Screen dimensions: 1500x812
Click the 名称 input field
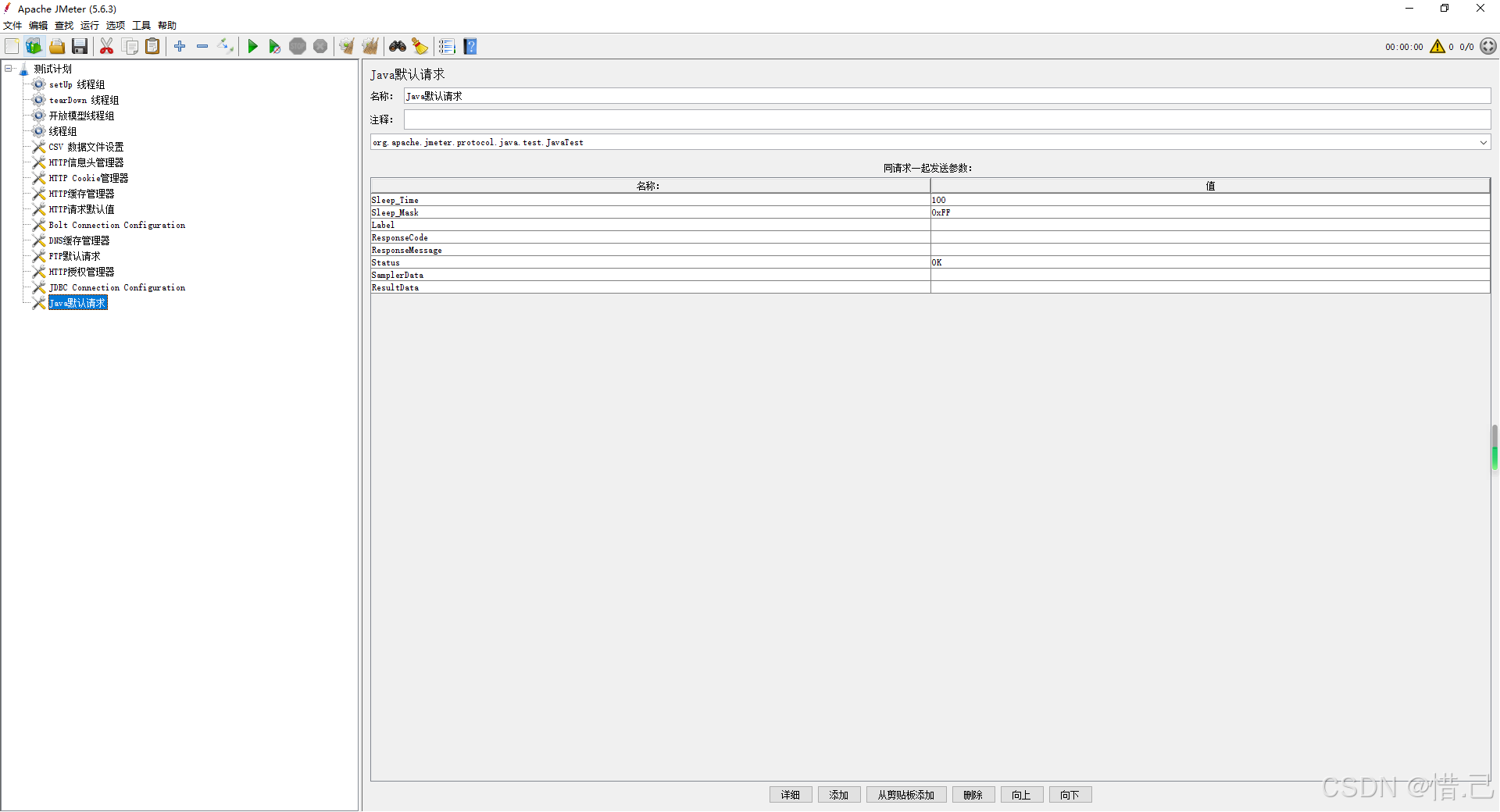(947, 96)
